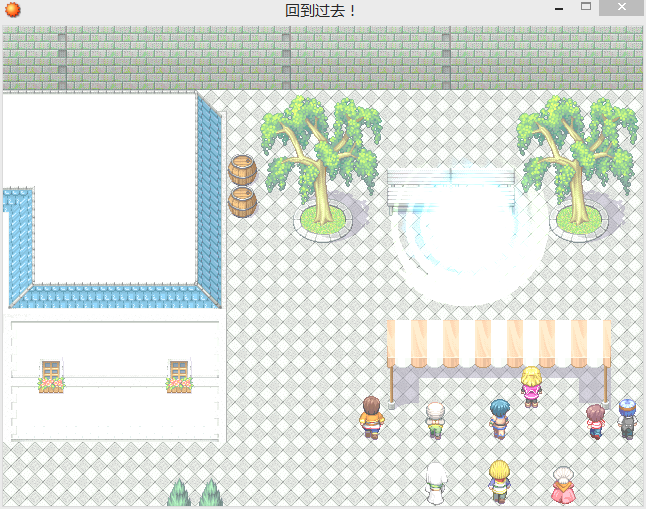
Task: Click the white-haired elder in green pants
Action: click(x=435, y=420)
